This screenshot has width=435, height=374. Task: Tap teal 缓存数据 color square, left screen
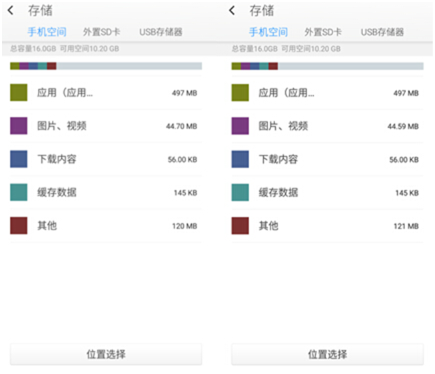click(19, 192)
